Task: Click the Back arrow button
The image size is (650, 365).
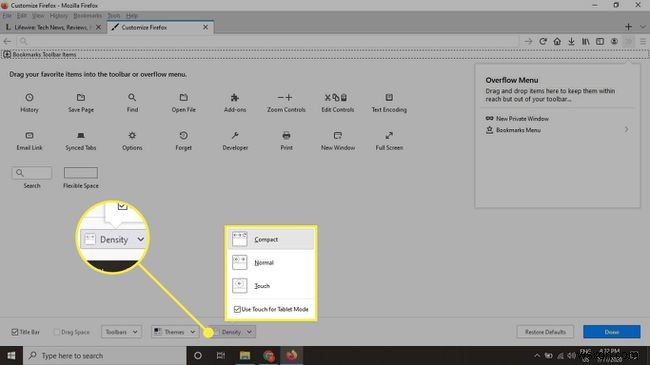Action: 7,41
